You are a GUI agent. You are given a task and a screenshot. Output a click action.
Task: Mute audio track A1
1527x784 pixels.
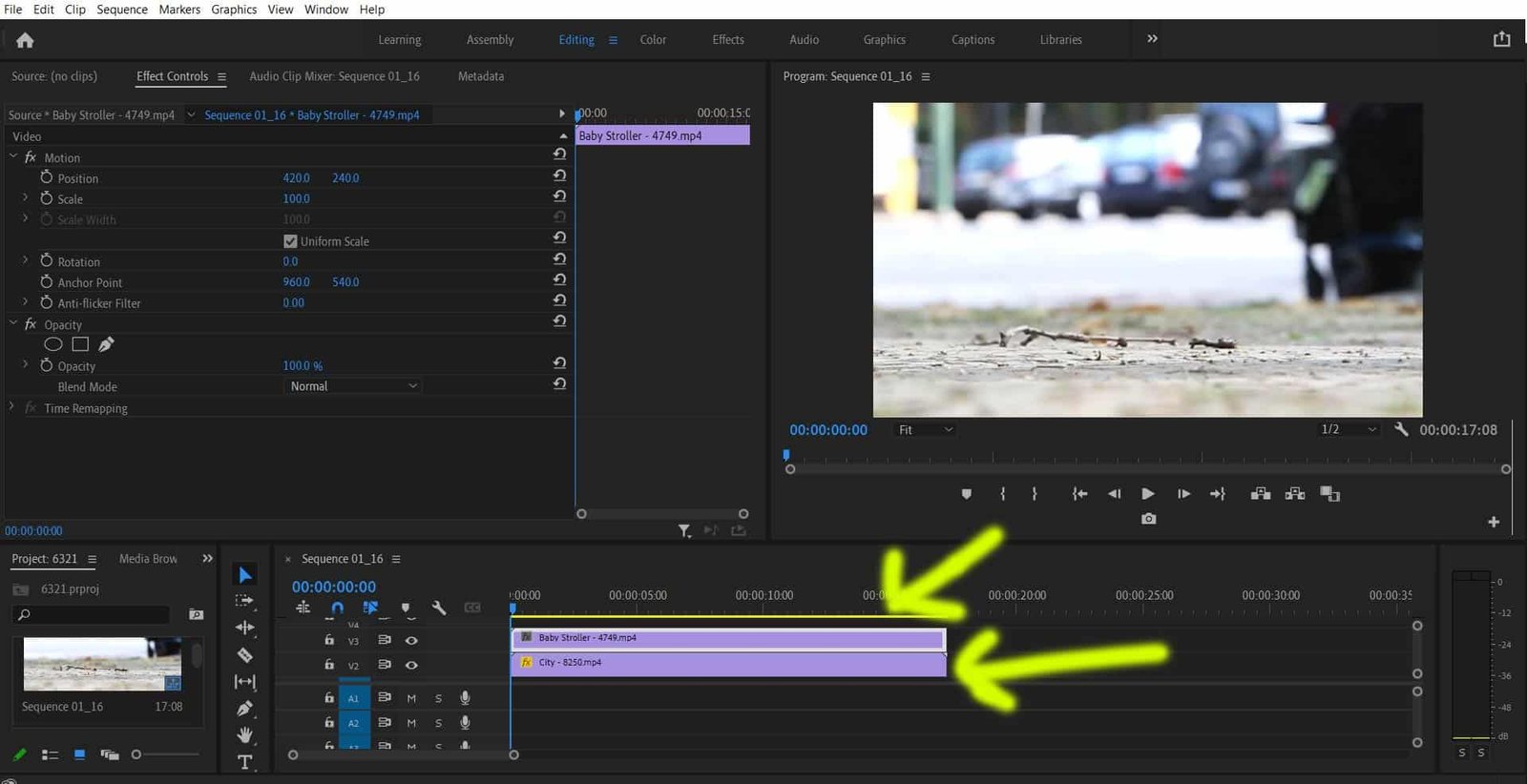point(411,698)
